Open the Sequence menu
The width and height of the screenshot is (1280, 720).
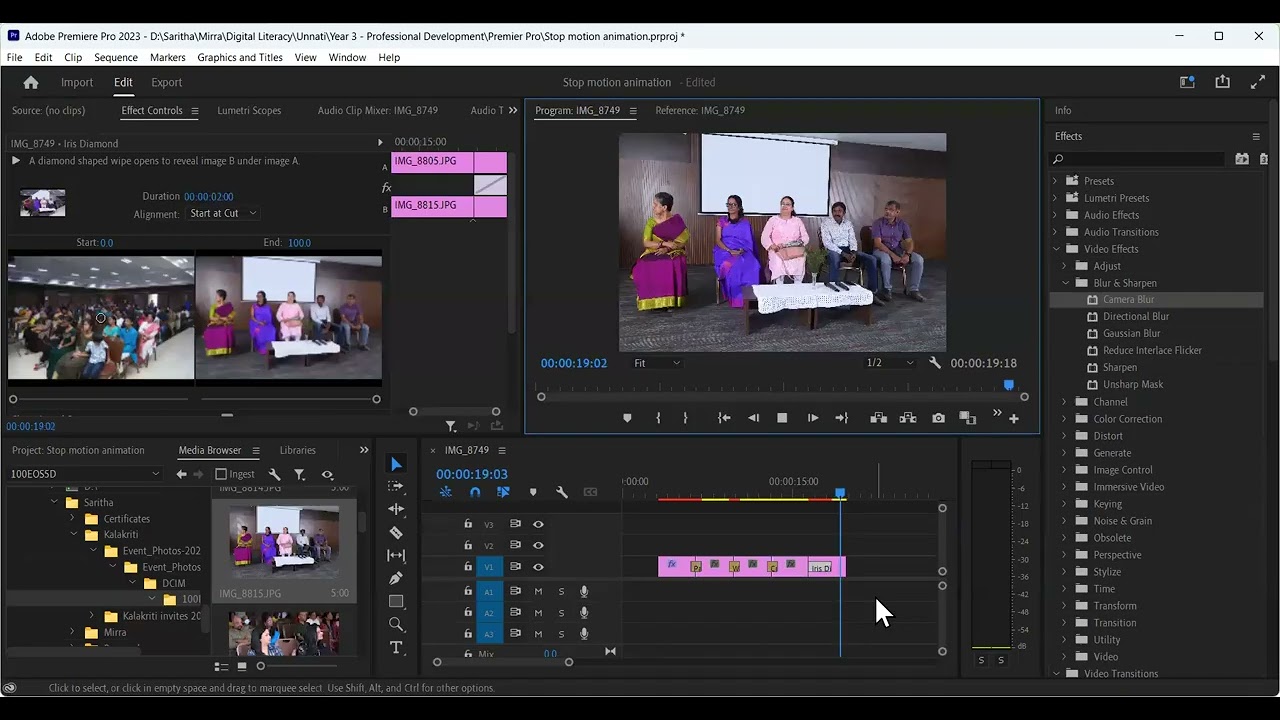coord(116,57)
